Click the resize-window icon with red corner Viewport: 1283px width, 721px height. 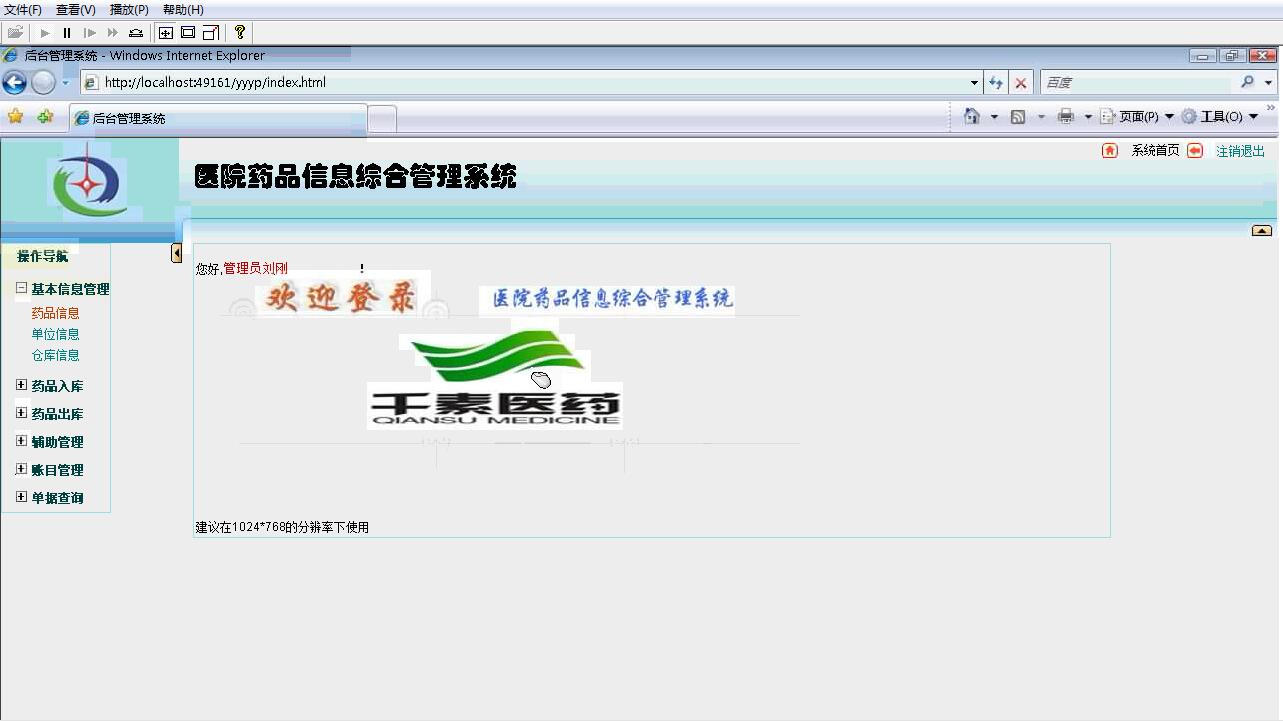[x=210, y=33]
